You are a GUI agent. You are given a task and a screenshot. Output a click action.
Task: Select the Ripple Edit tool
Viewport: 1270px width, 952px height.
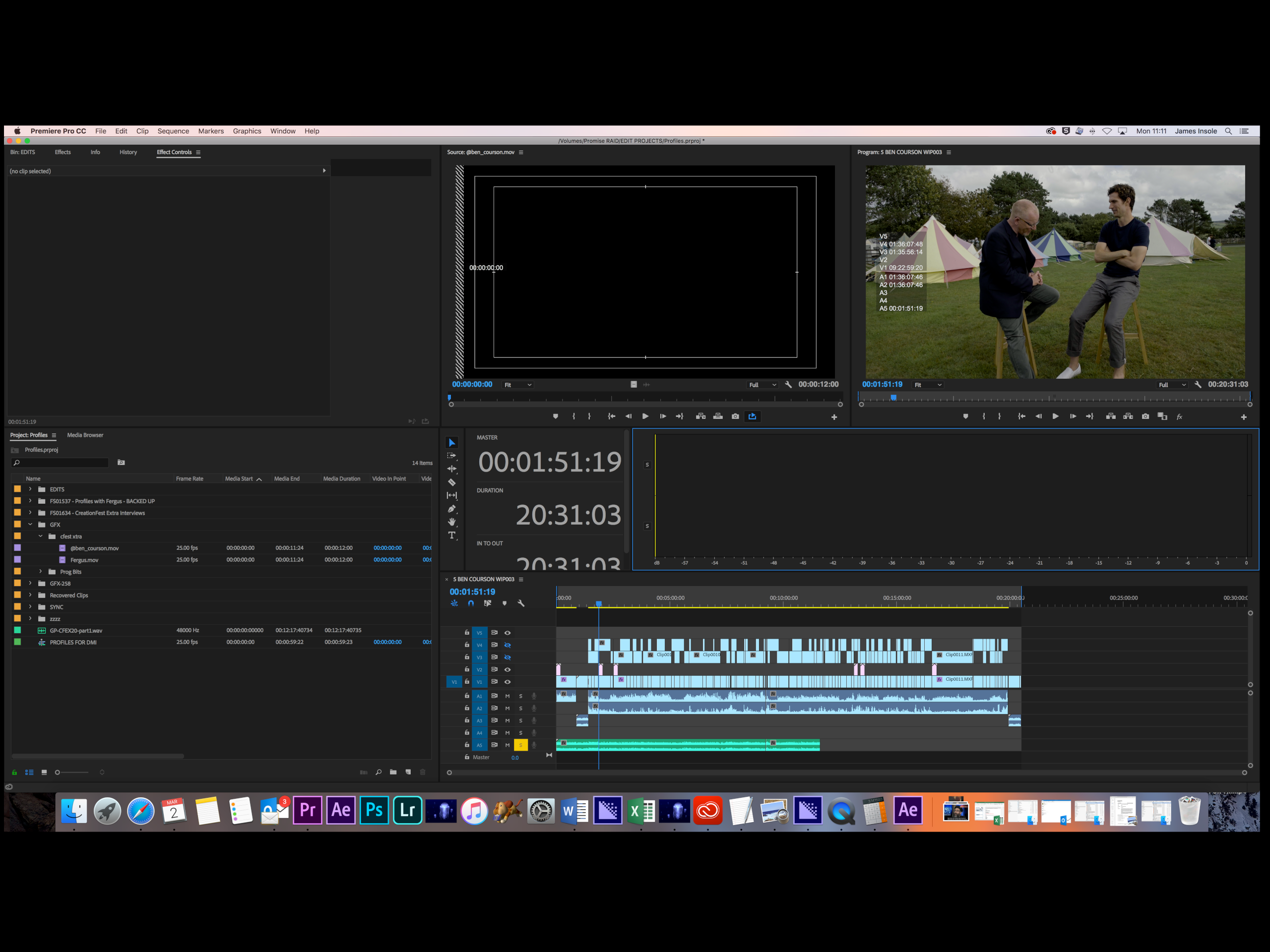tap(452, 469)
